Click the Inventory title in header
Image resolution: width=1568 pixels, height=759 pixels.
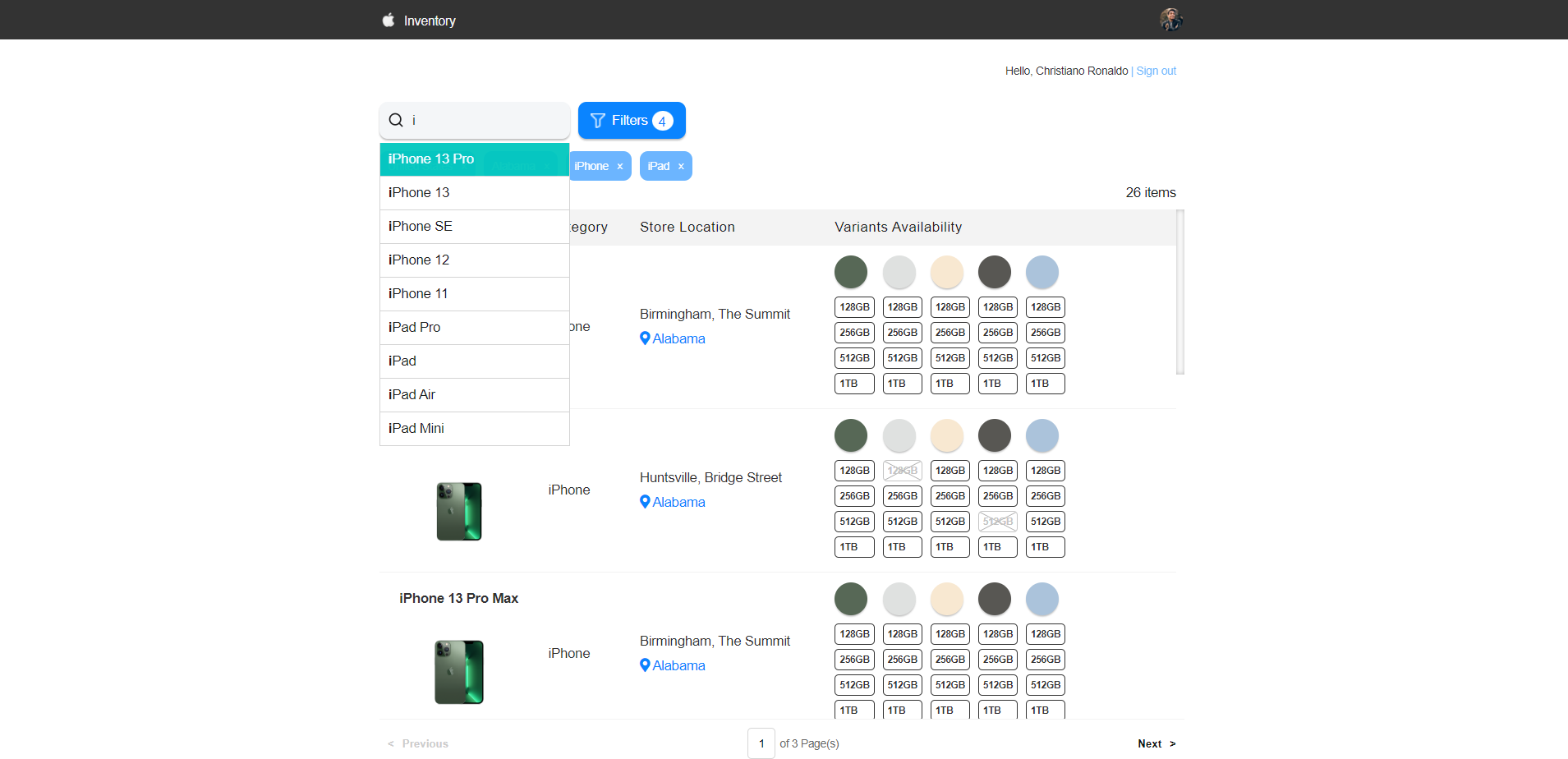point(430,21)
